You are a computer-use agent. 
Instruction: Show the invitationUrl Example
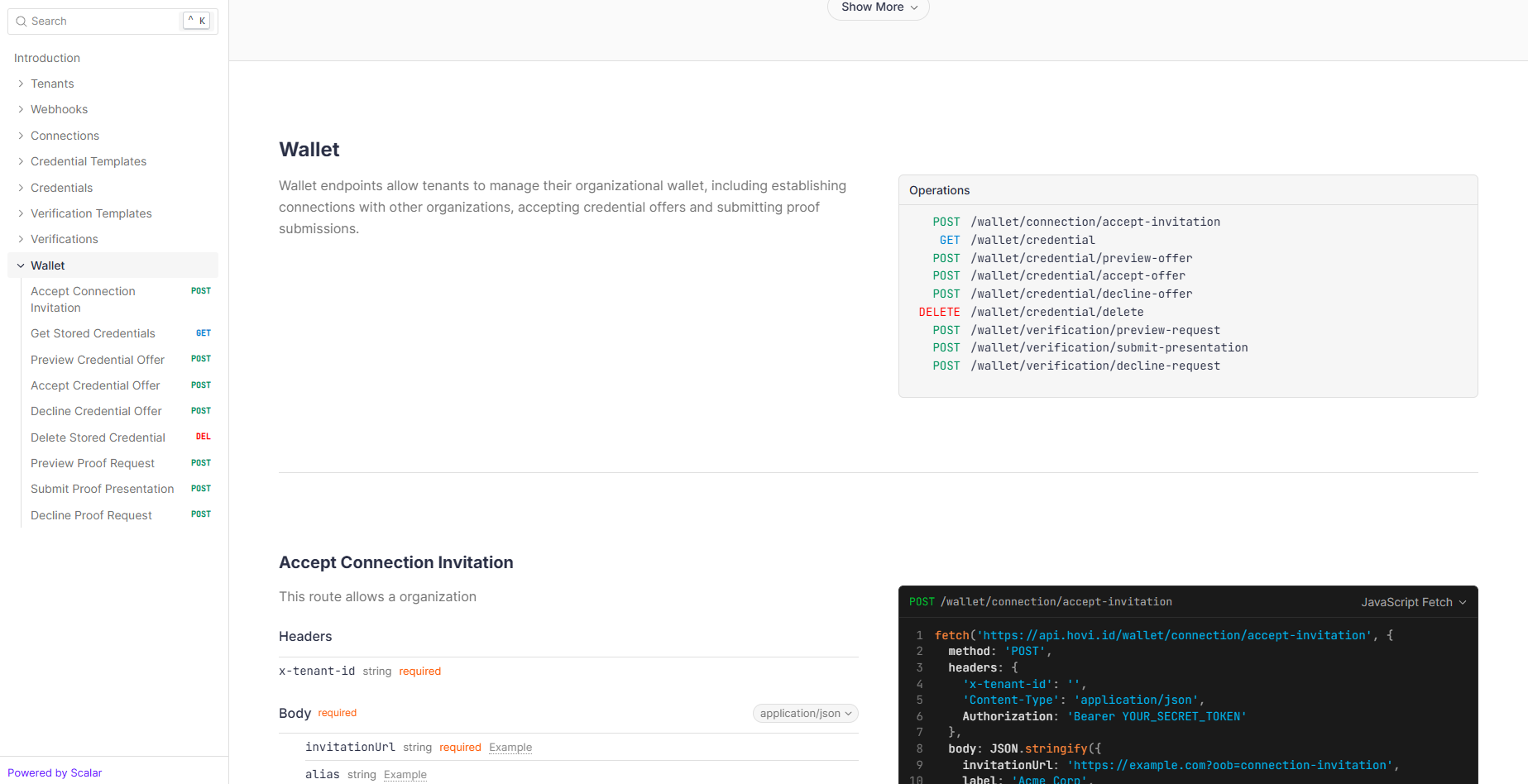coord(510,748)
